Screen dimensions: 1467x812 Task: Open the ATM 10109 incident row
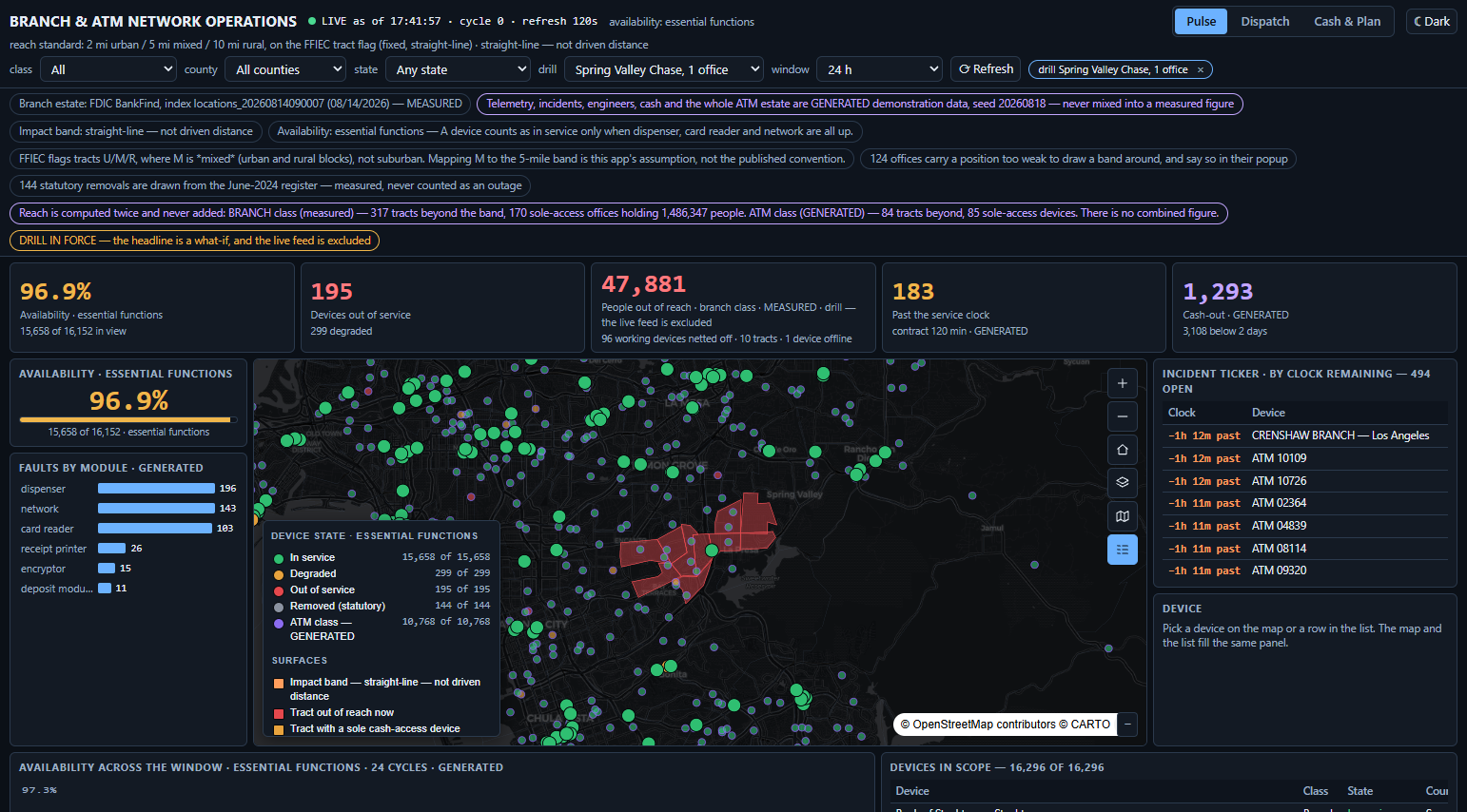point(1304,458)
